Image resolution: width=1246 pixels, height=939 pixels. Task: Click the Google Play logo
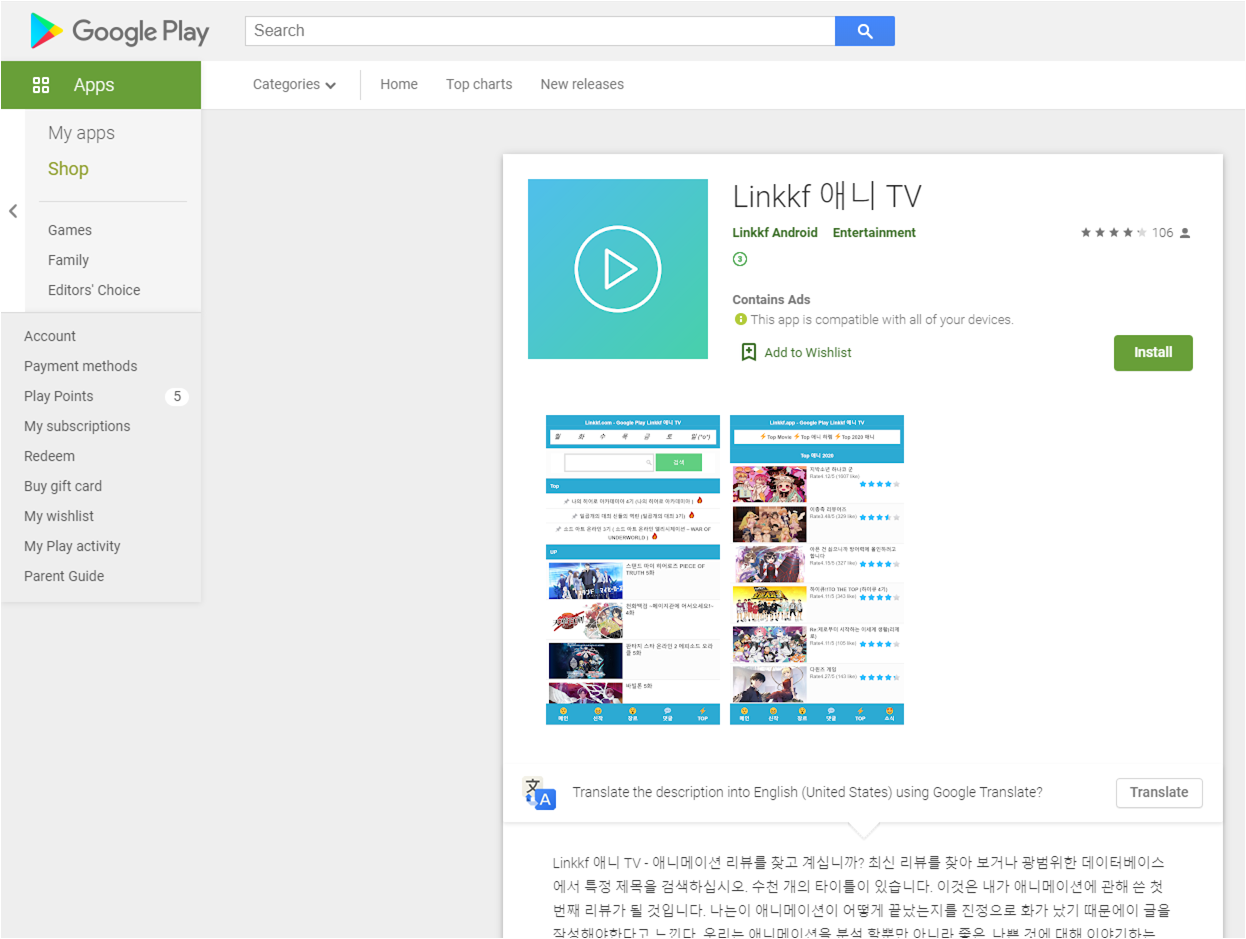(x=120, y=31)
